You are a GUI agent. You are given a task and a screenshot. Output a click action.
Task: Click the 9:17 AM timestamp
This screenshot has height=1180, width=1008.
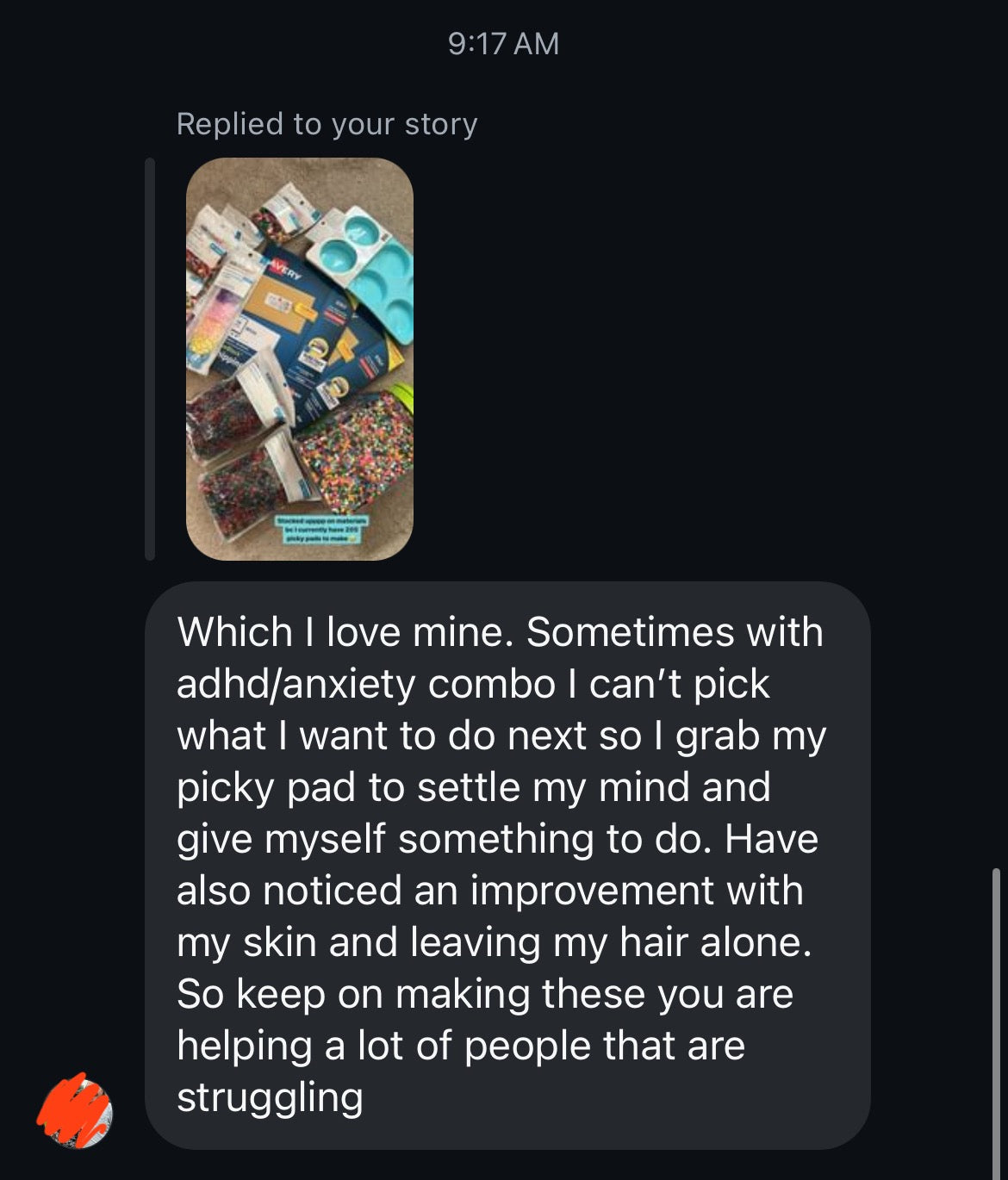coord(503,44)
